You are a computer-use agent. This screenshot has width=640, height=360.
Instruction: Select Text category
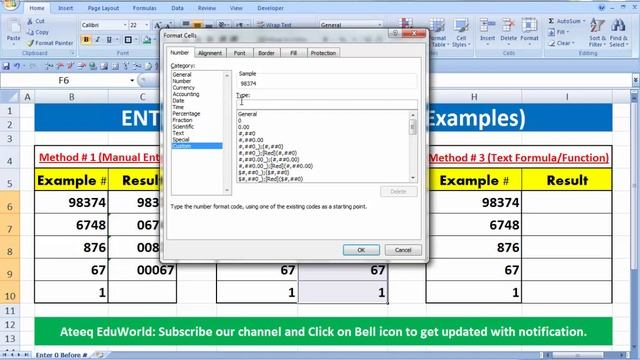click(178, 133)
